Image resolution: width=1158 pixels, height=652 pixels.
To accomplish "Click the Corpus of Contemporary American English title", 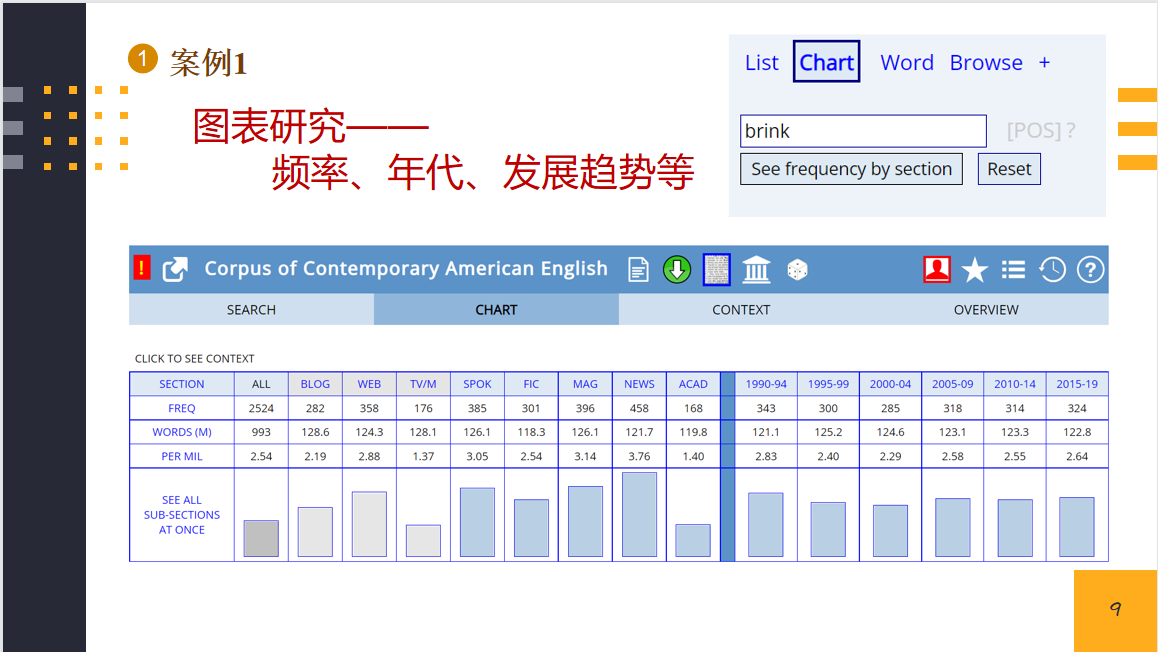I will pyautogui.click(x=406, y=268).
